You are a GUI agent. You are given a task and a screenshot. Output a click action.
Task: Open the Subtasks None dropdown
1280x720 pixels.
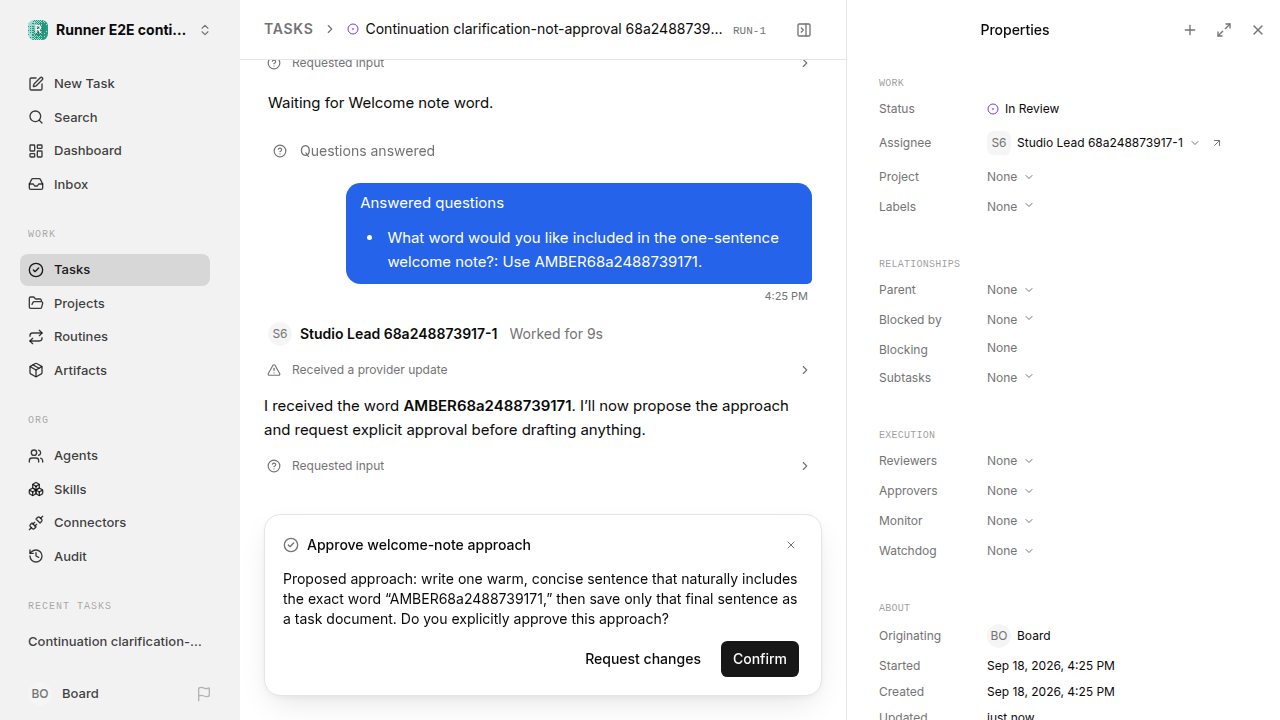[x=1010, y=378]
